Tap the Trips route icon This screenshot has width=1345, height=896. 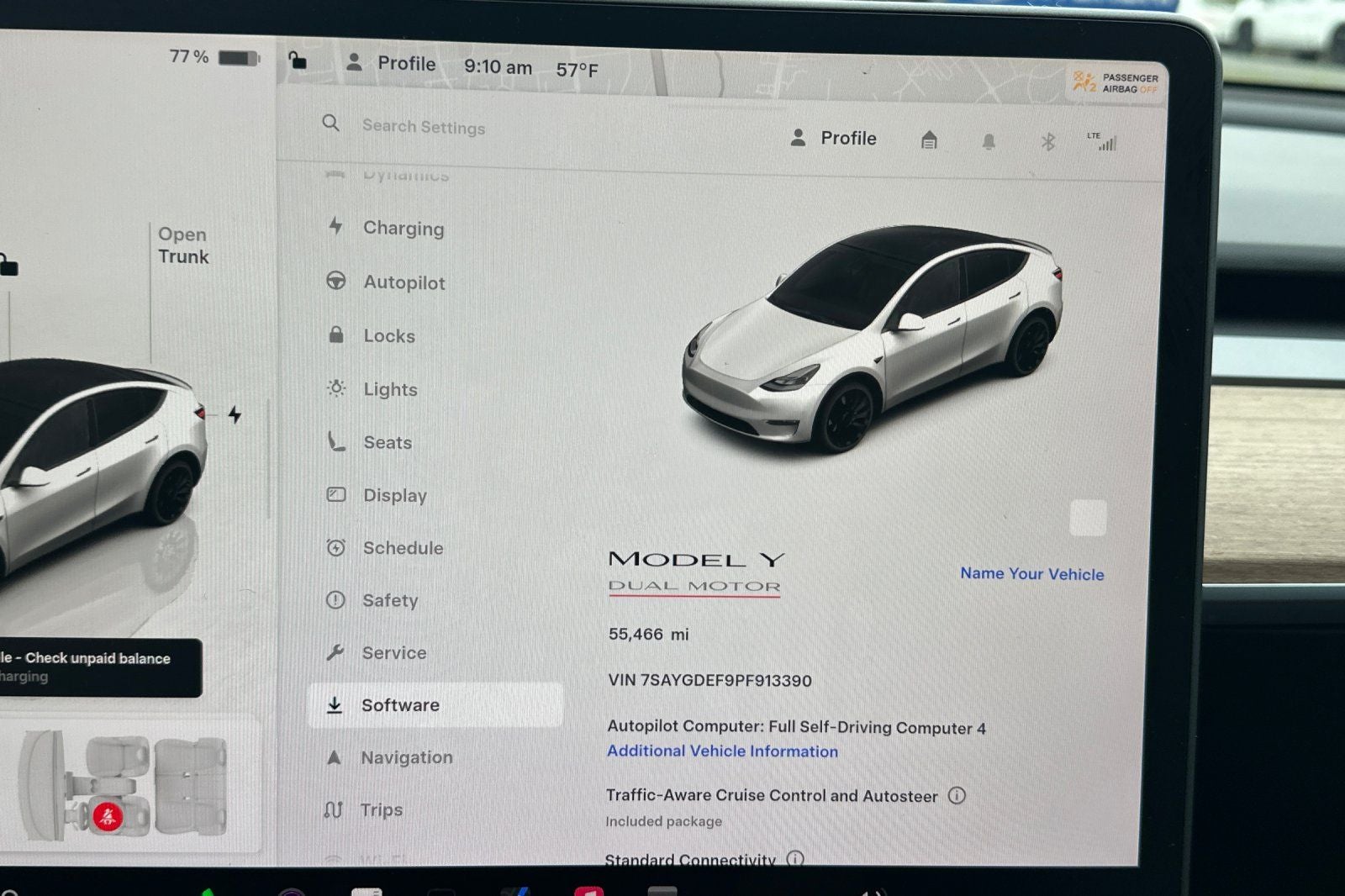(x=333, y=809)
